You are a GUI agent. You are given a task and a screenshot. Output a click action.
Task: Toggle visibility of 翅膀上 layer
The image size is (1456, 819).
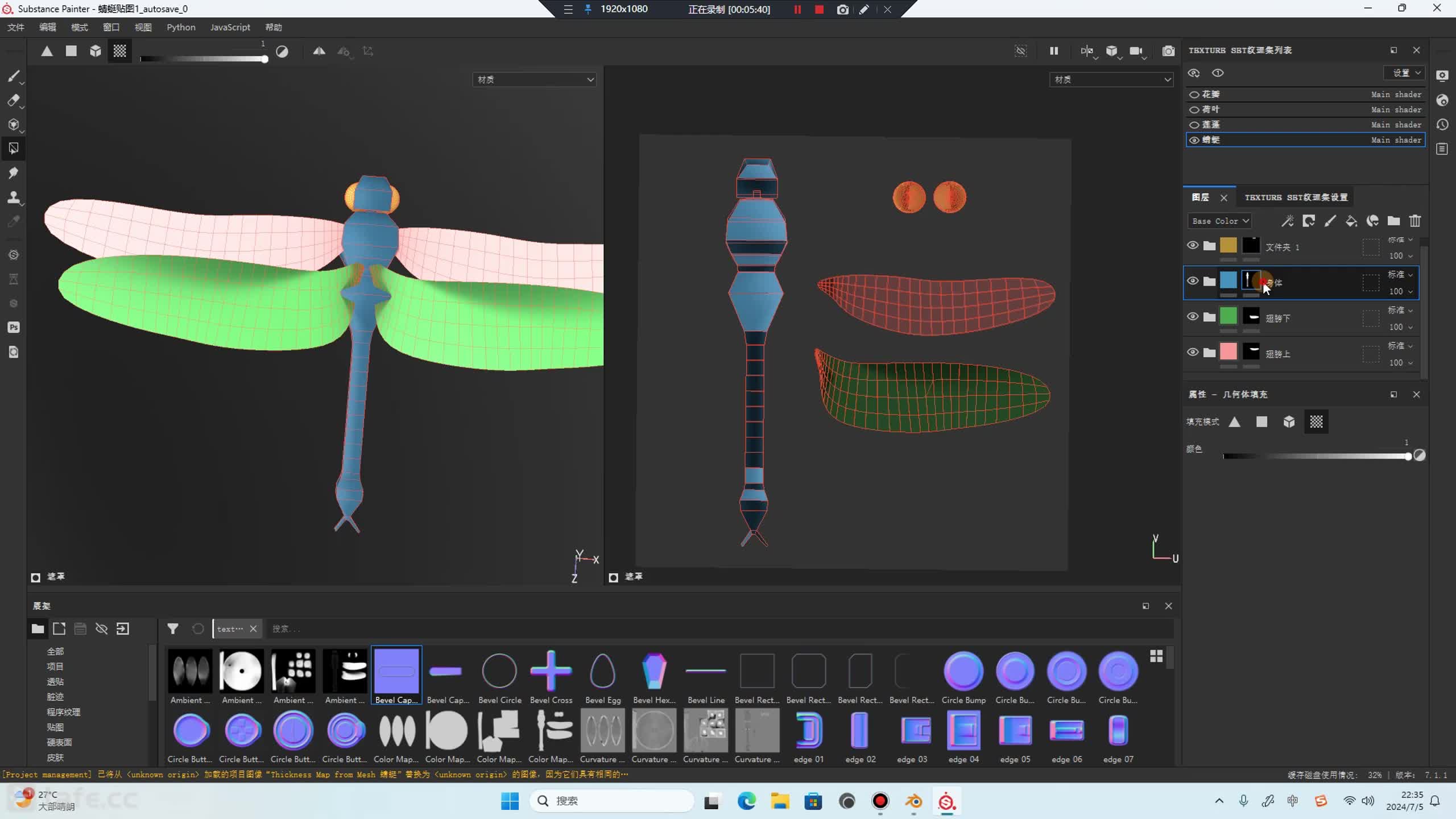click(x=1193, y=352)
